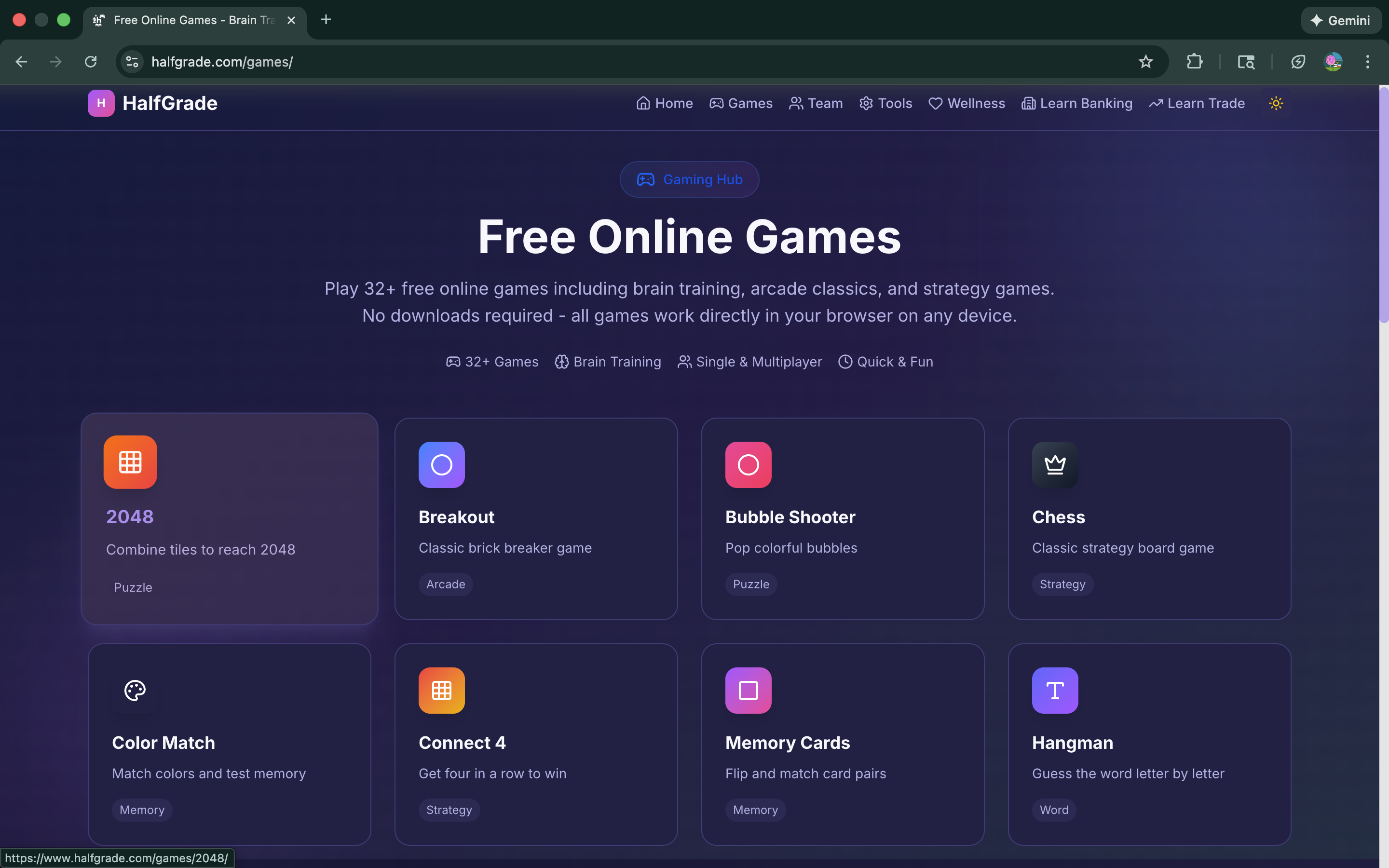Click the Connect 4 grid icon
This screenshot has height=868, width=1389.
click(x=441, y=690)
